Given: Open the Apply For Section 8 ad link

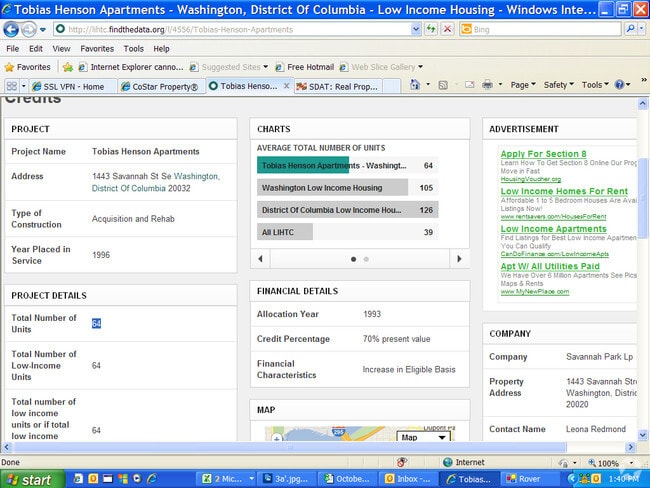Looking at the screenshot, I should pyautogui.click(x=543, y=153).
